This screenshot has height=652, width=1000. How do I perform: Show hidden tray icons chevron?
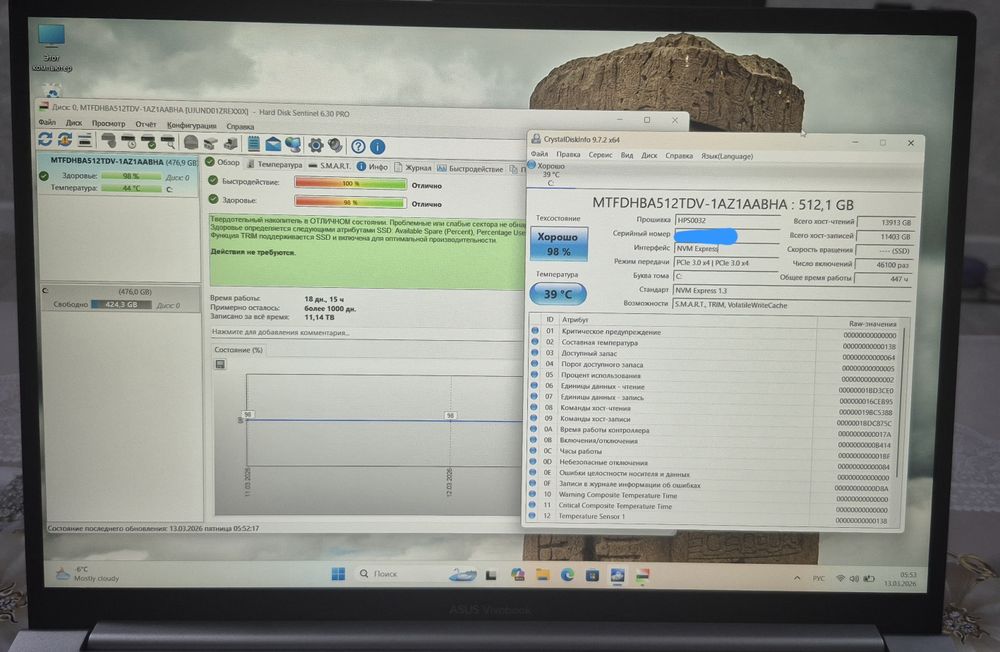[797, 578]
